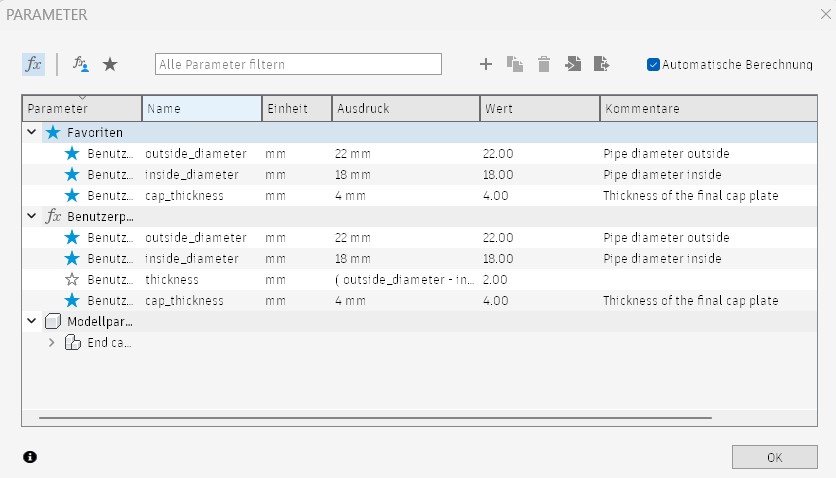Confirm with the OK button
Viewport: 836px width, 478px height.
(x=774, y=457)
